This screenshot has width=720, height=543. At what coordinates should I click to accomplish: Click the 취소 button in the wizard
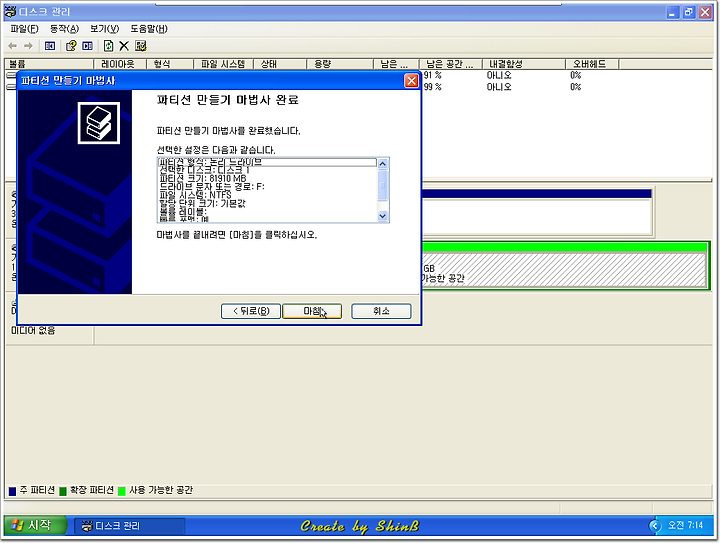tap(381, 311)
